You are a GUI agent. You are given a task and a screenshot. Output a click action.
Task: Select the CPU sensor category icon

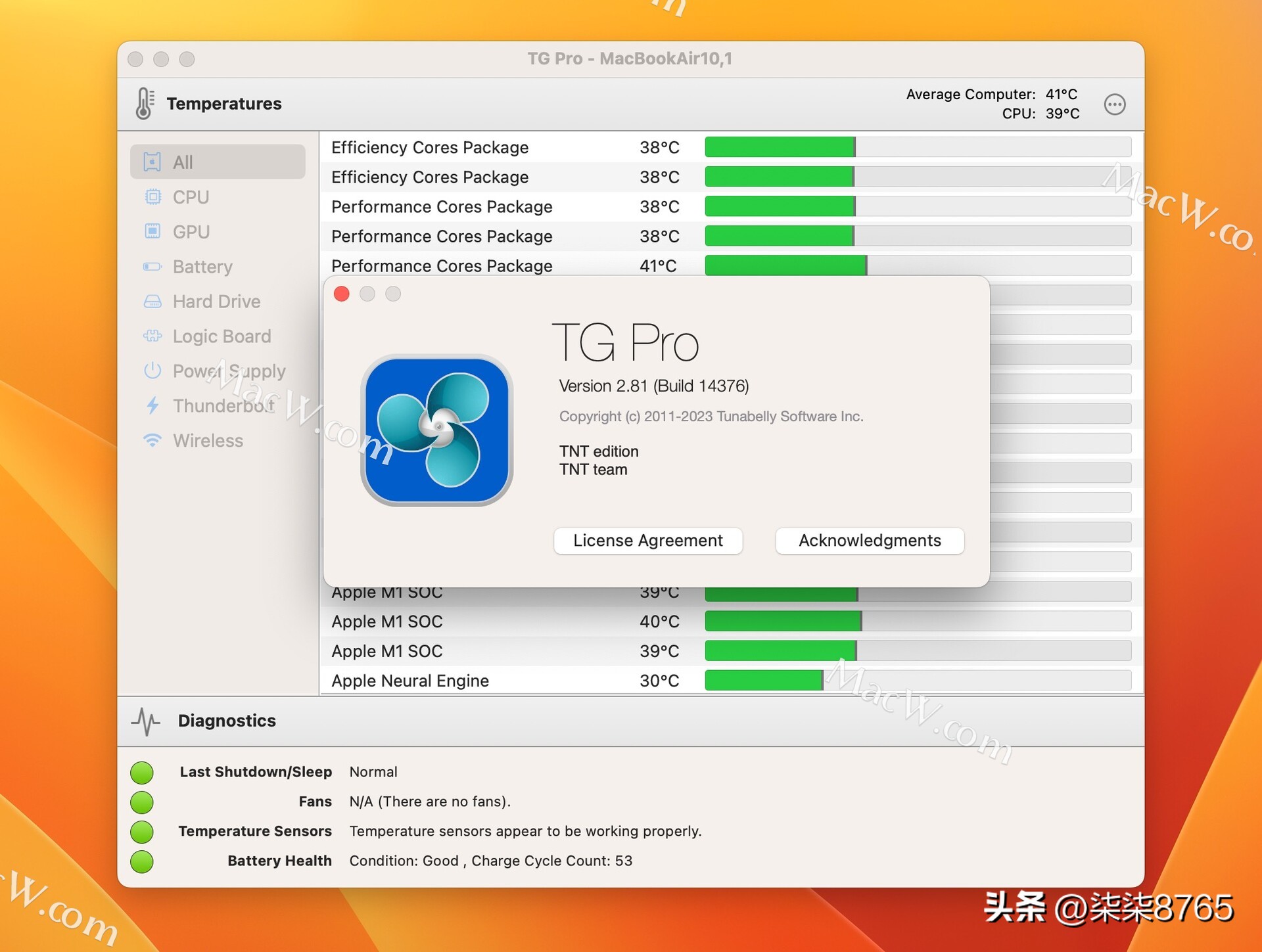click(153, 196)
